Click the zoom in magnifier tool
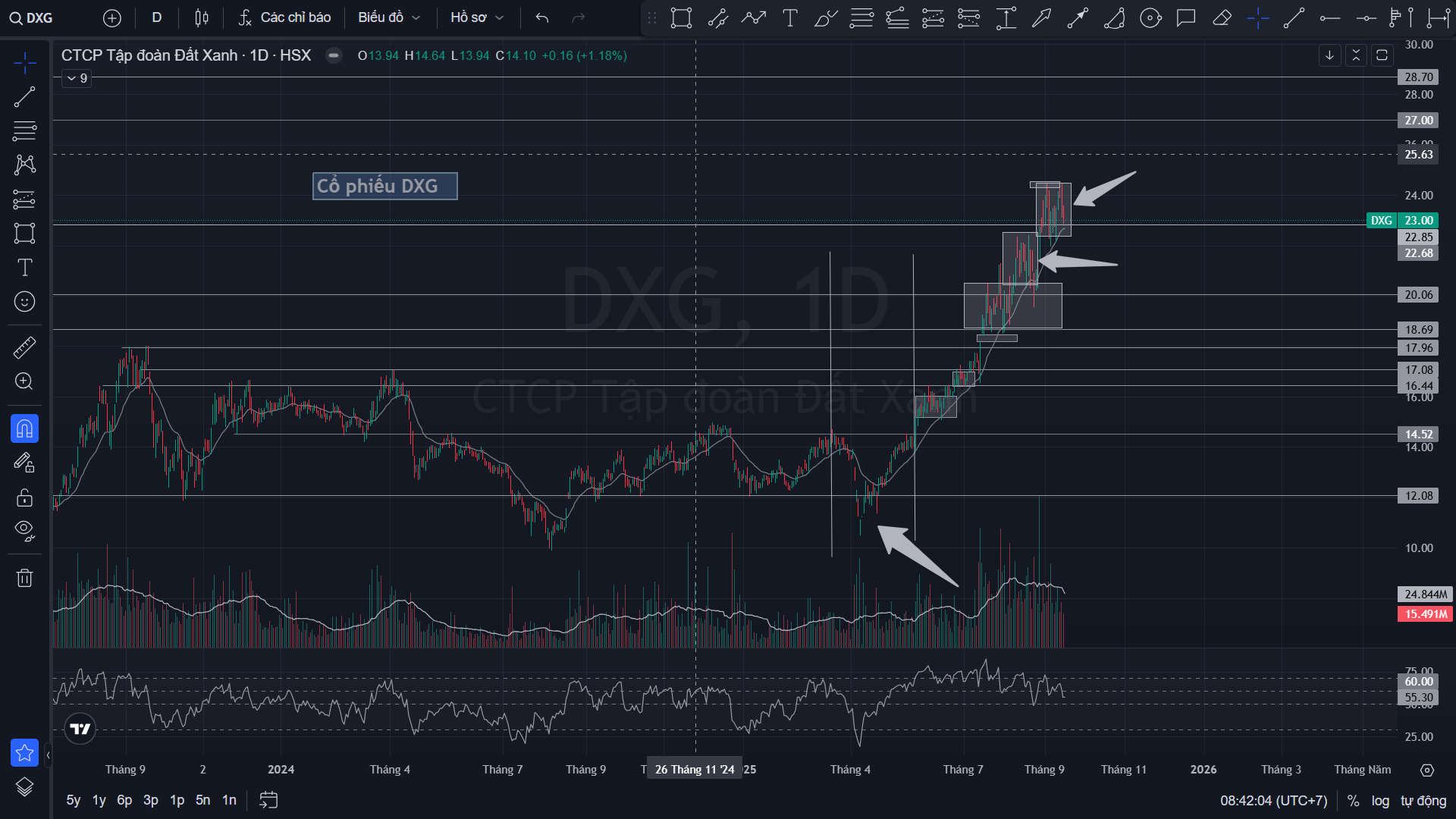This screenshot has width=1456, height=819. (24, 381)
